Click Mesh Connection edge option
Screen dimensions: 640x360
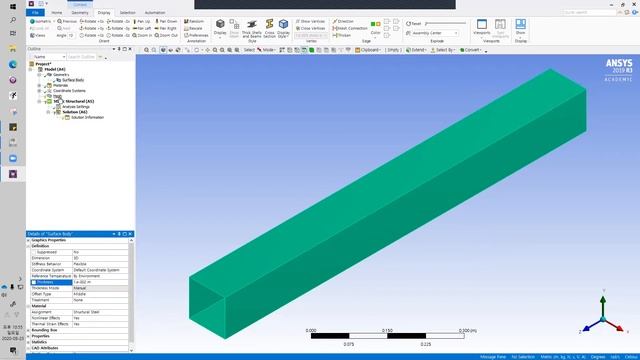coord(350,28)
